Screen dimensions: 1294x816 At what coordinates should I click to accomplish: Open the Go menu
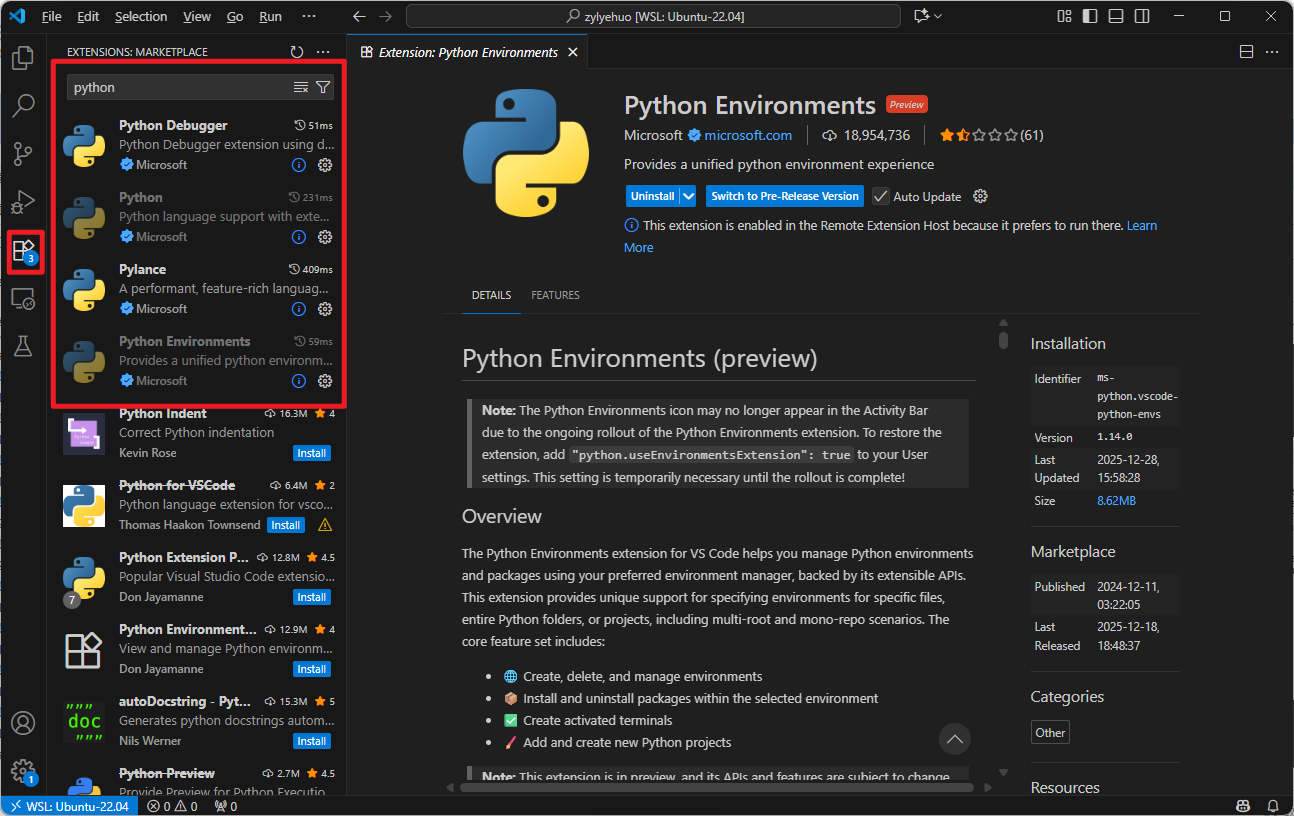point(235,17)
